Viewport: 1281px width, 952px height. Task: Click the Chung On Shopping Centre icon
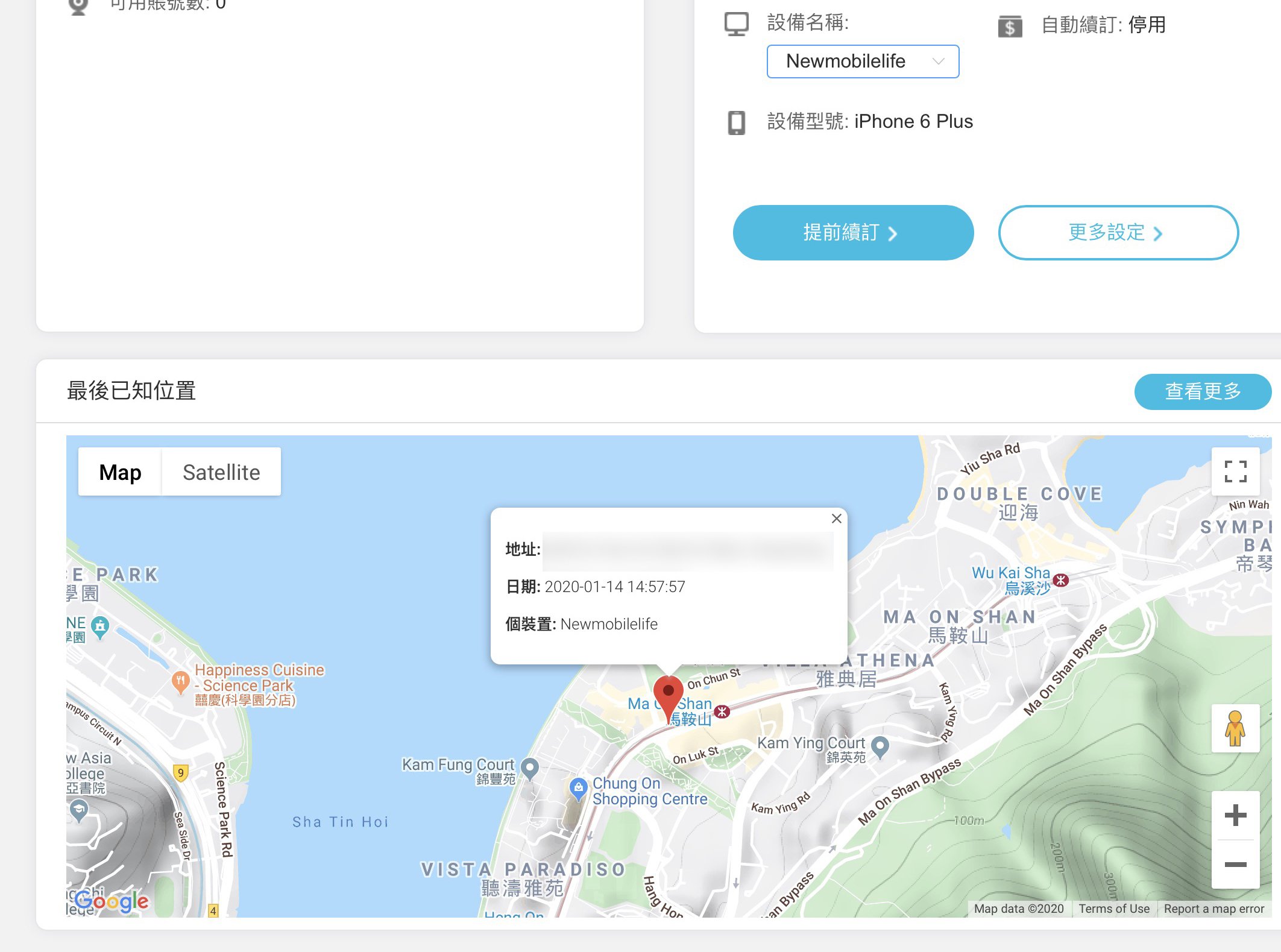pyautogui.click(x=578, y=789)
